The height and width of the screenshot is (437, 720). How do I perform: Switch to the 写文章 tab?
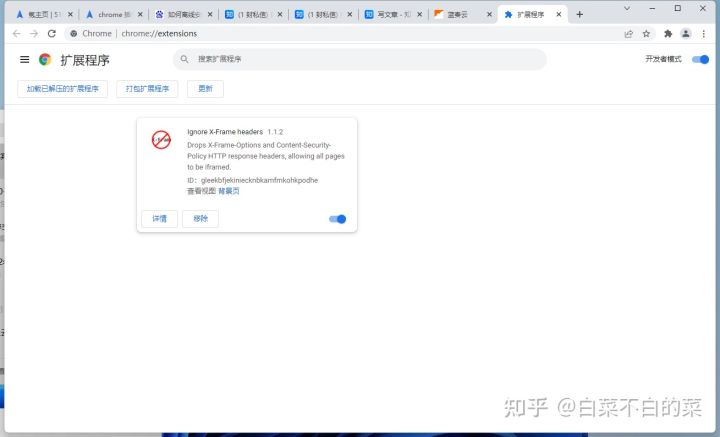[393, 15]
